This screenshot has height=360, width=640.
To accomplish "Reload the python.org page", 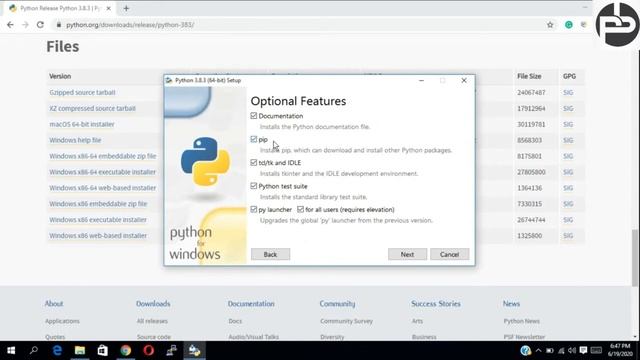I will coord(40,25).
